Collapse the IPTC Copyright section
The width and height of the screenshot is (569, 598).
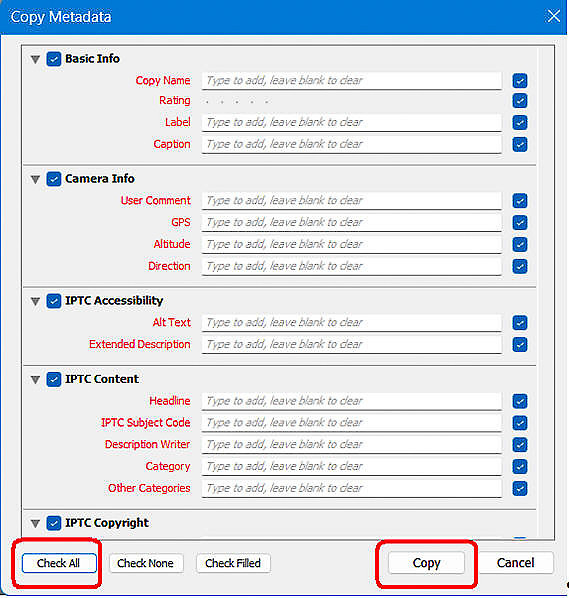tap(35, 524)
